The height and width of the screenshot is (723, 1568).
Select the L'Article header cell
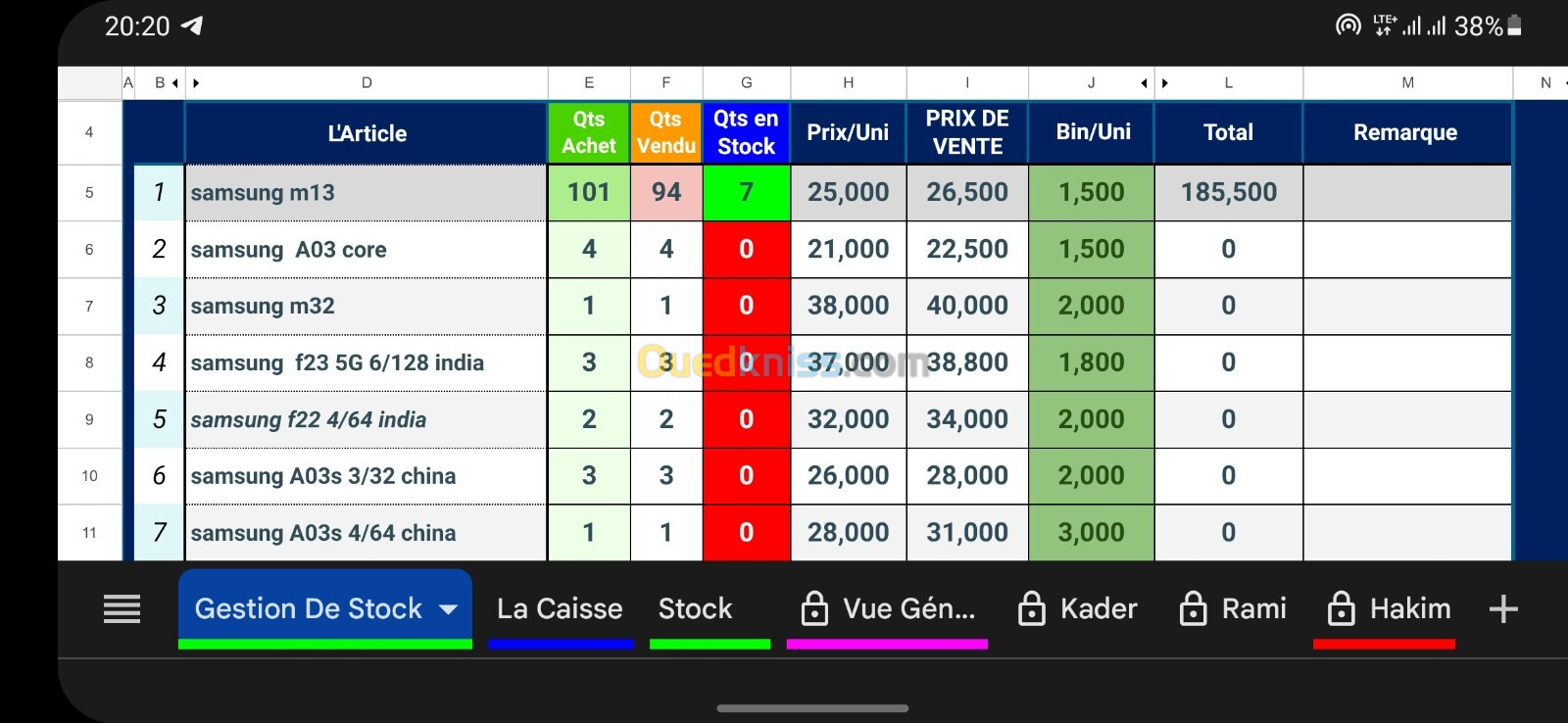tap(367, 133)
